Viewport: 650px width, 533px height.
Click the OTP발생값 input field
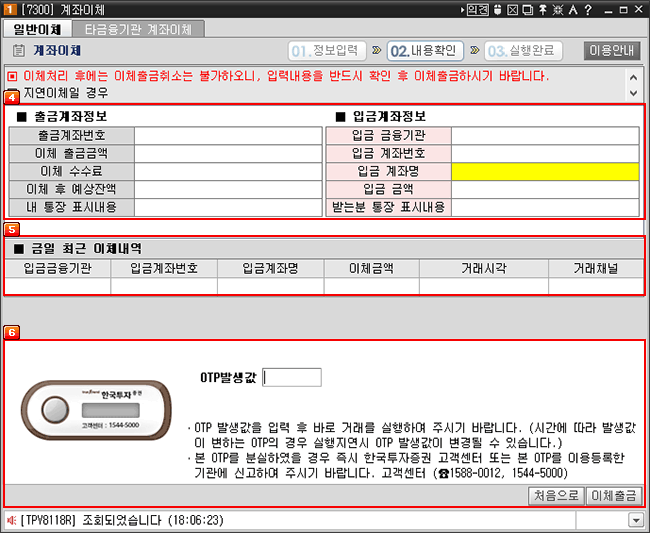(292, 377)
